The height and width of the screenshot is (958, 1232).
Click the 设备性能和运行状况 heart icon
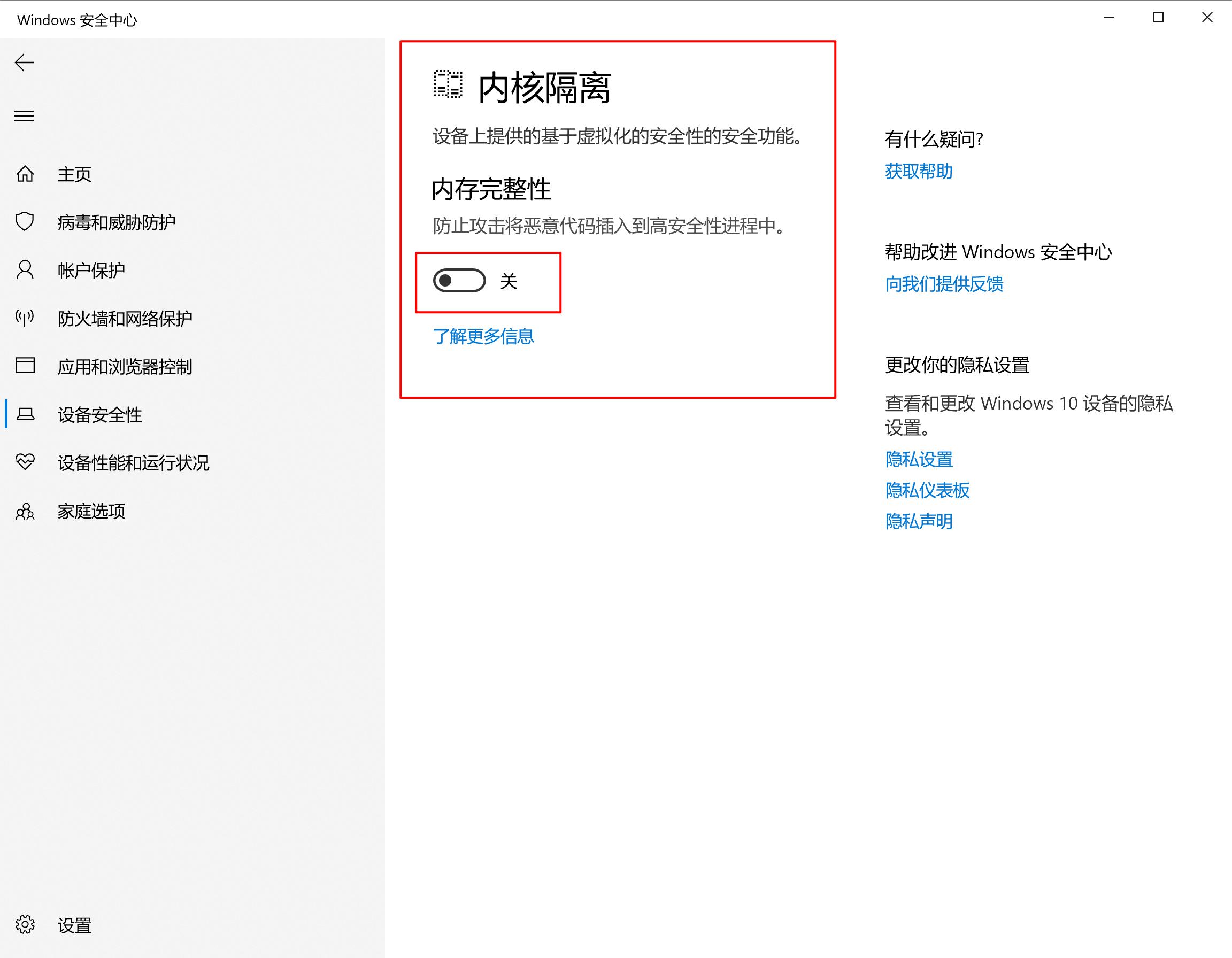(x=25, y=463)
